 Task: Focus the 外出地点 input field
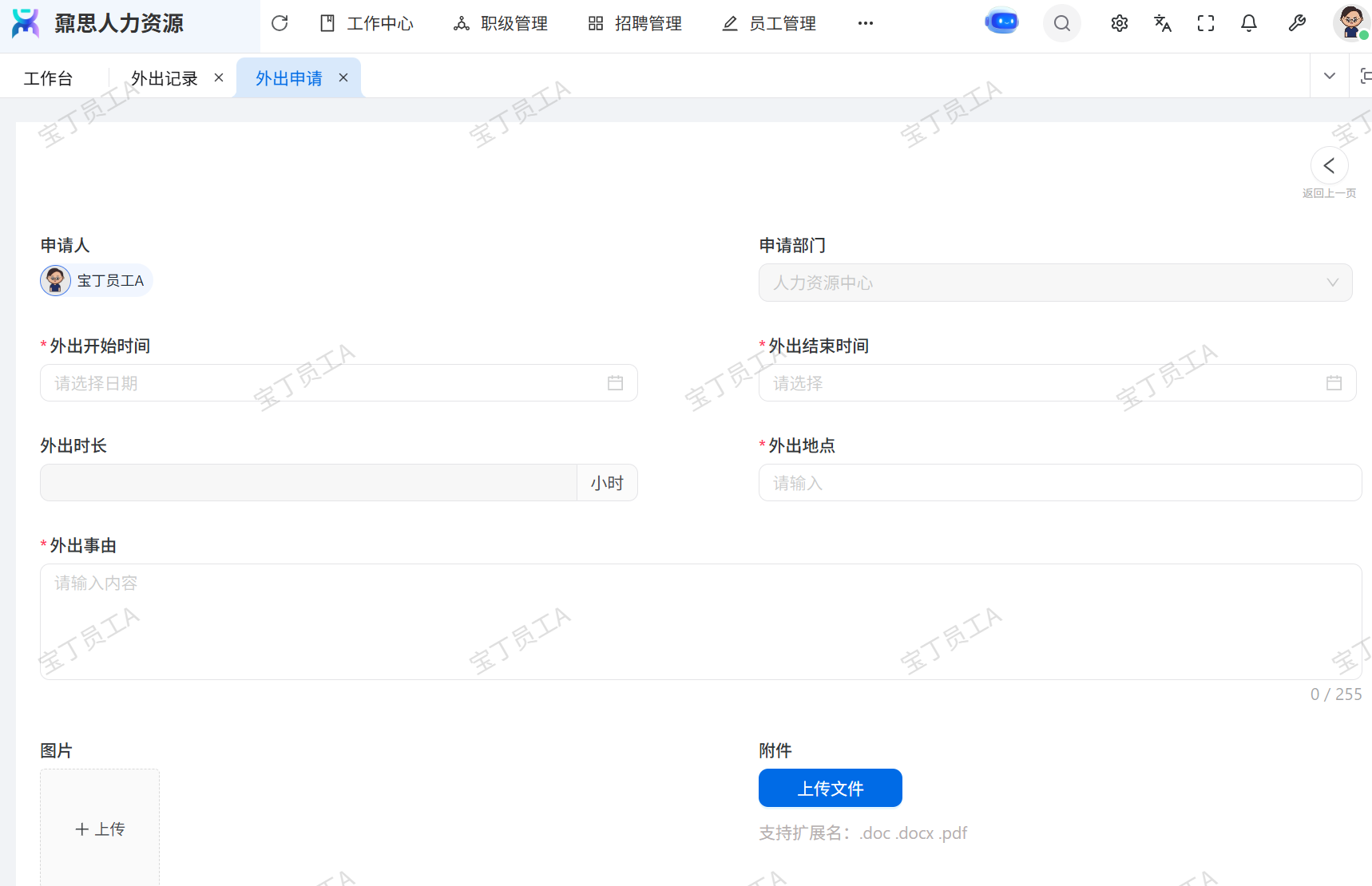pyautogui.click(x=1059, y=483)
